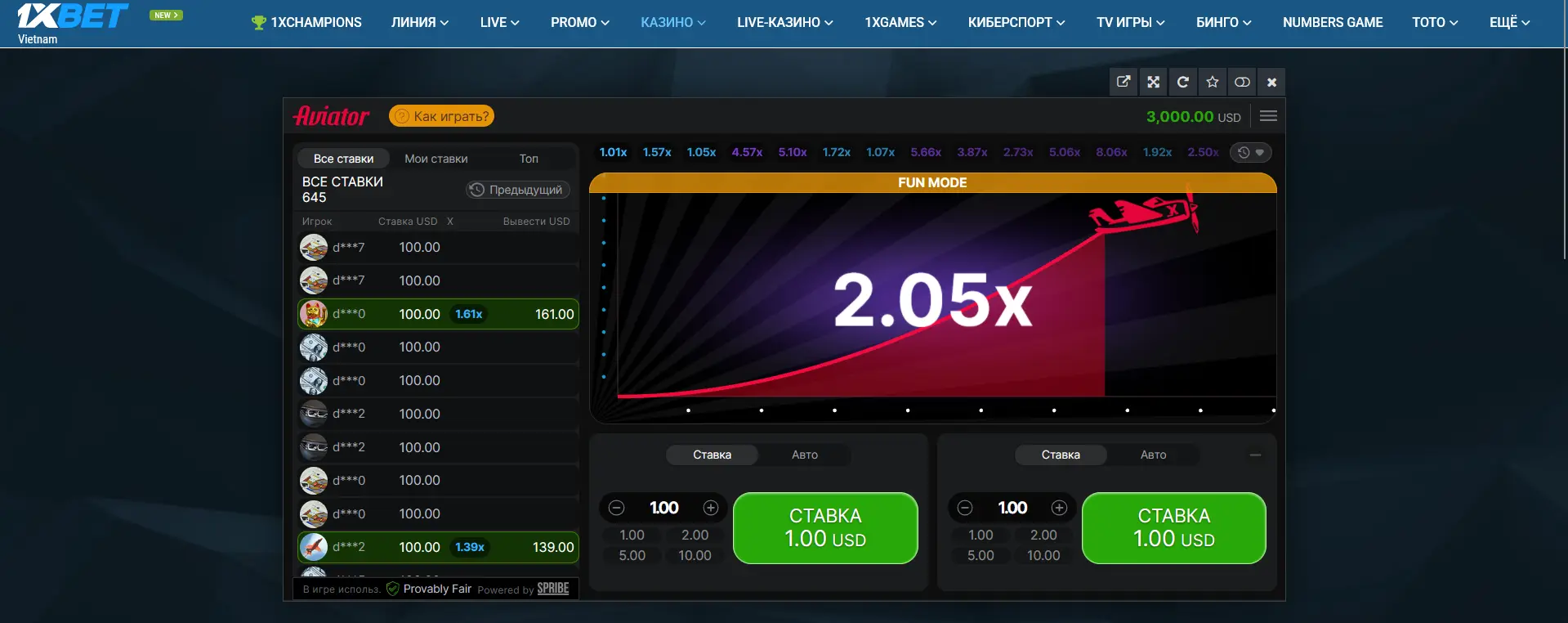Choose 2.00 preset in left panel
This screenshot has width=1568, height=623.
pyautogui.click(x=695, y=535)
